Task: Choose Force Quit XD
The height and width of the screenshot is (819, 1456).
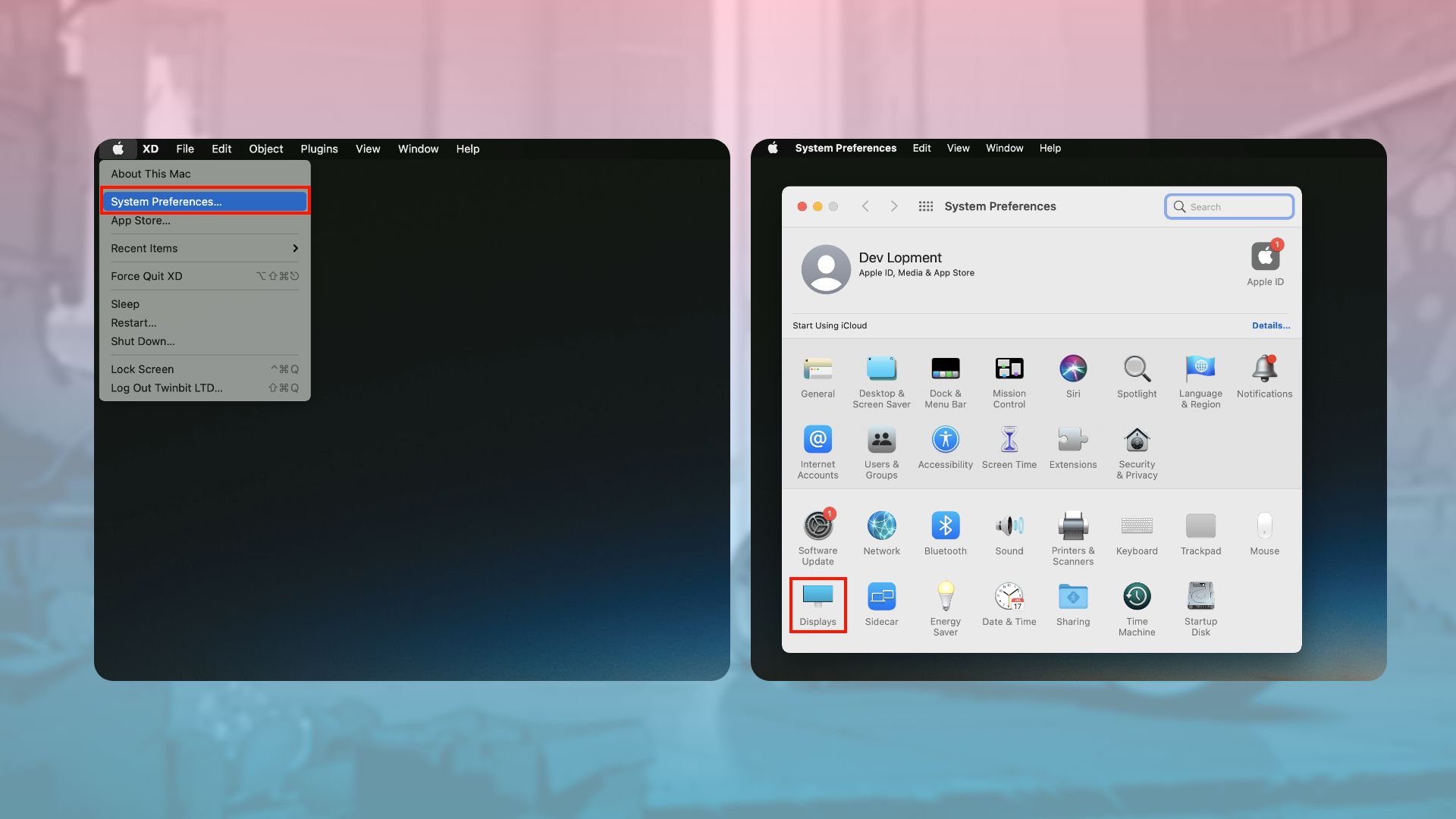Action: click(205, 276)
